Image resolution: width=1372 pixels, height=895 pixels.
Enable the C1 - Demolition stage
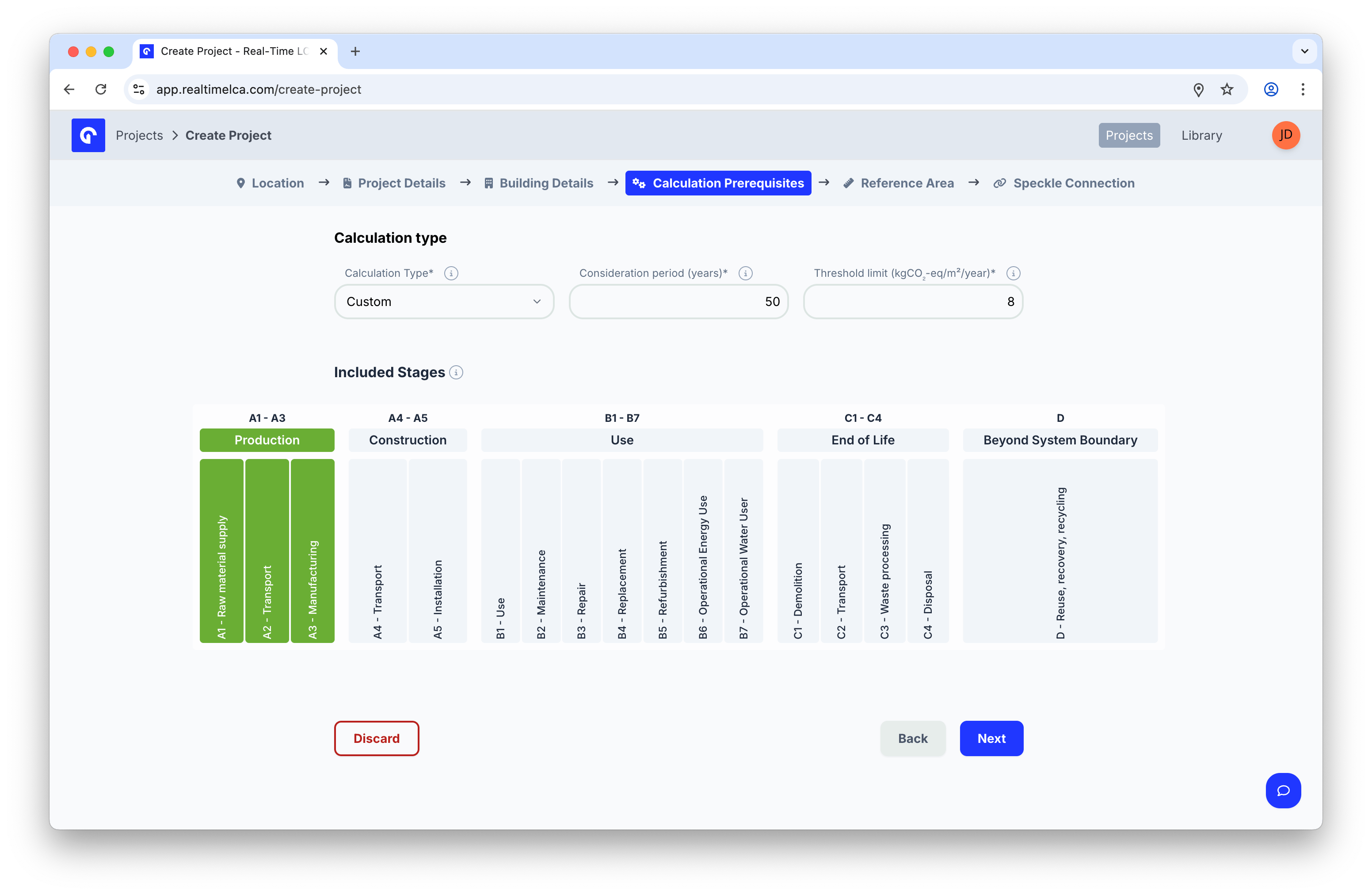click(798, 551)
